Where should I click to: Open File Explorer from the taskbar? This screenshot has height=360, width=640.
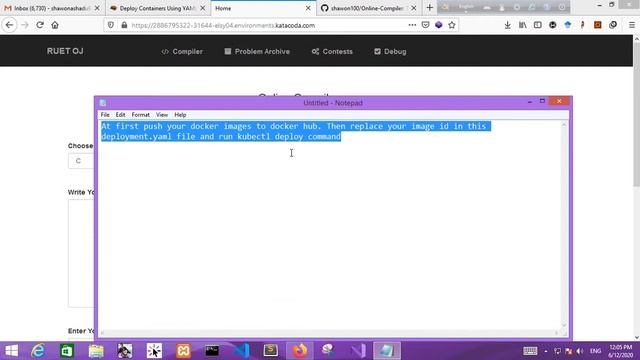pos(96,351)
